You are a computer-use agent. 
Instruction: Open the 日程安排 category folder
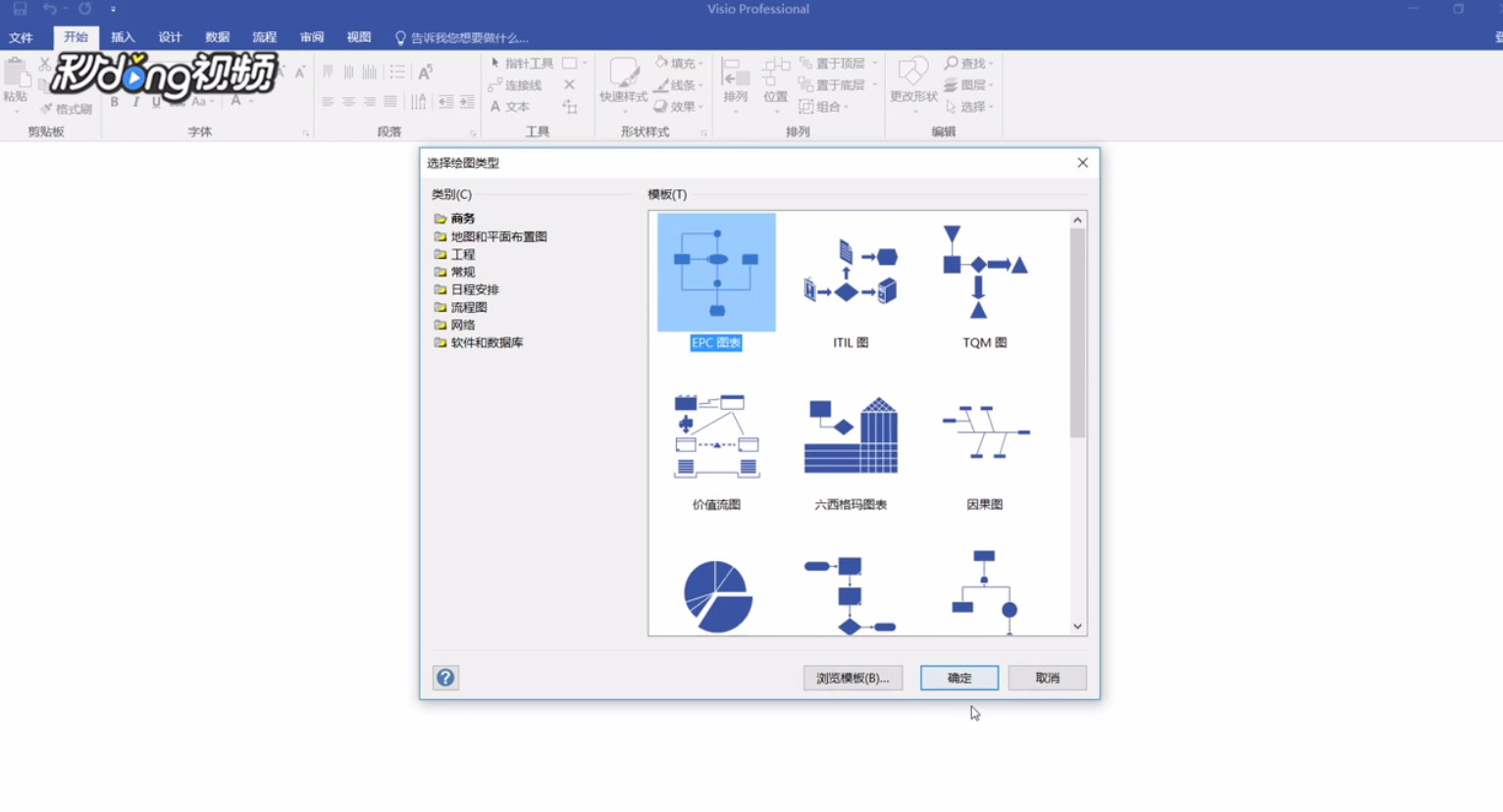pos(467,289)
